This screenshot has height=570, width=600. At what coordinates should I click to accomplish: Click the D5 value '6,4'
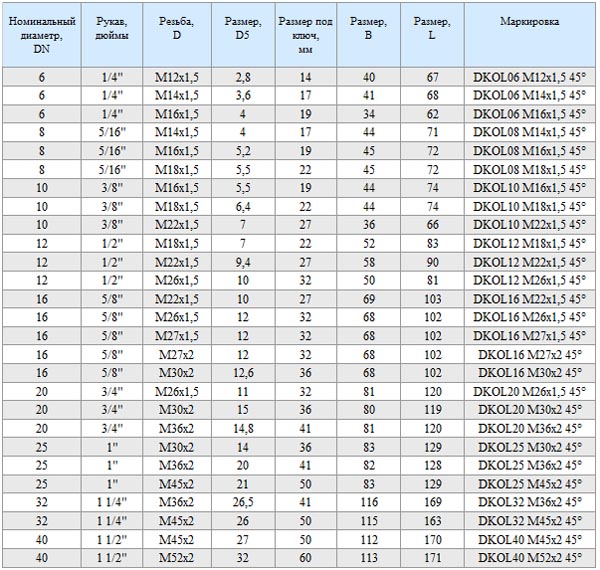243,207
